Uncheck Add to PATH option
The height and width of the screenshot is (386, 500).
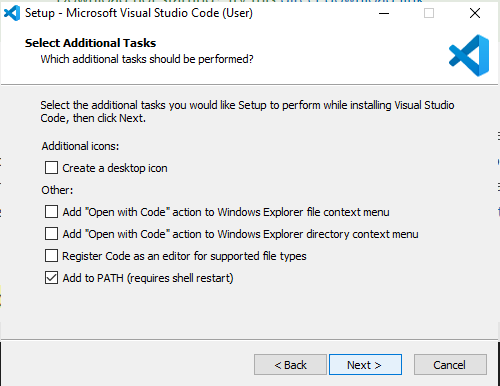pyautogui.click(x=51, y=278)
